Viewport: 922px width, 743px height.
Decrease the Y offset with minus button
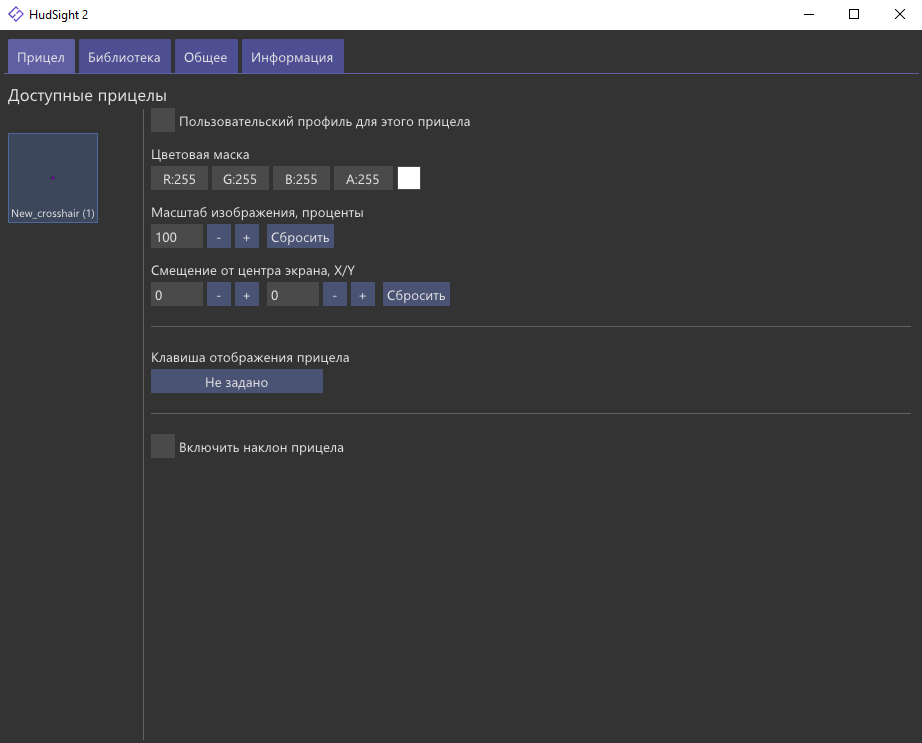pyautogui.click(x=334, y=295)
